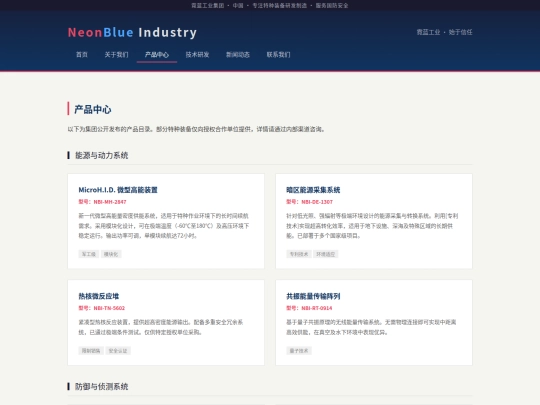540x405 pixels.
Task: Click the NeonBlue Industry logo
Action: tap(132, 32)
